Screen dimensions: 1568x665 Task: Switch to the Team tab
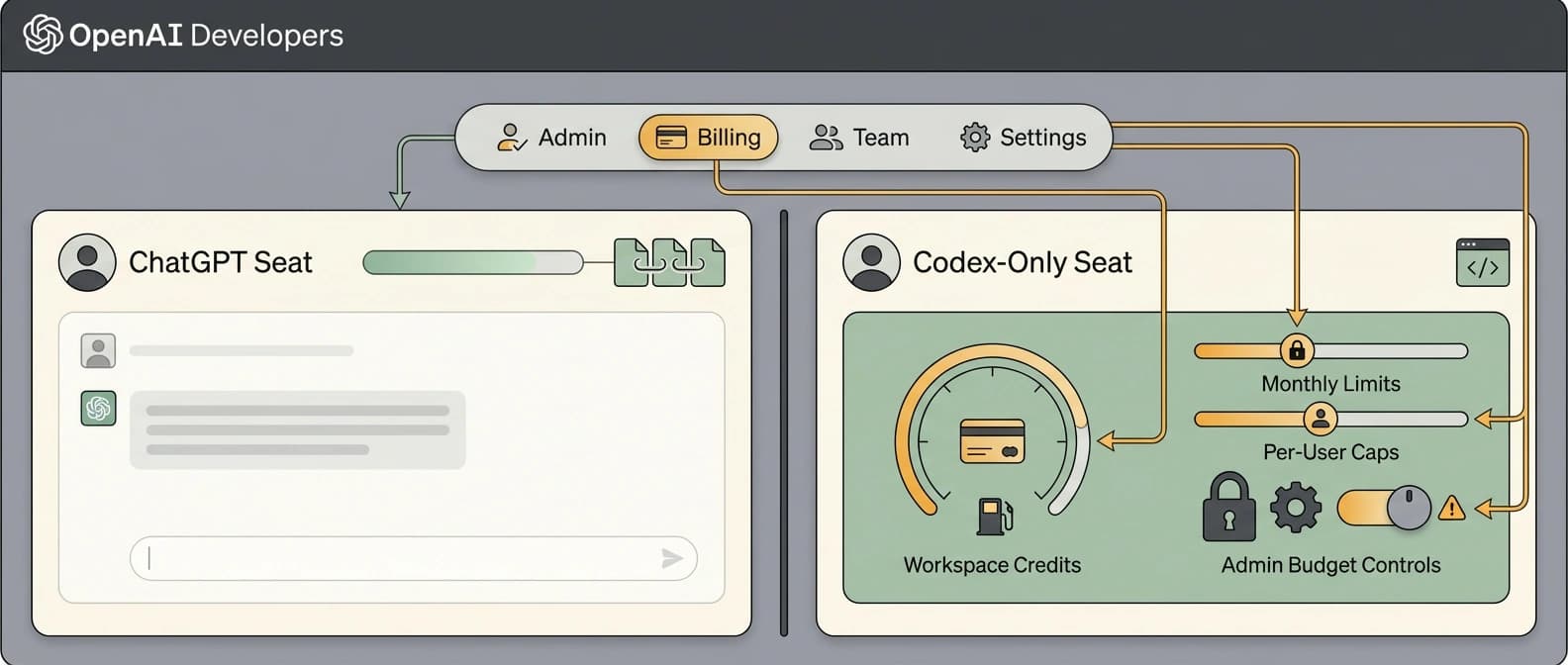click(859, 138)
